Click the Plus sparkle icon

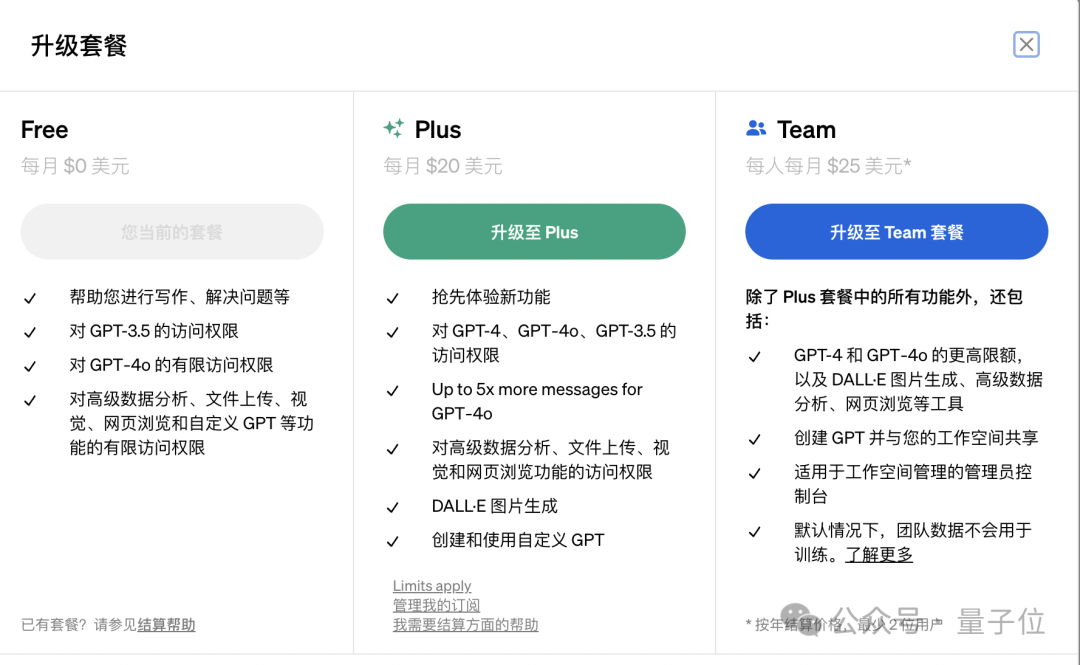(394, 128)
